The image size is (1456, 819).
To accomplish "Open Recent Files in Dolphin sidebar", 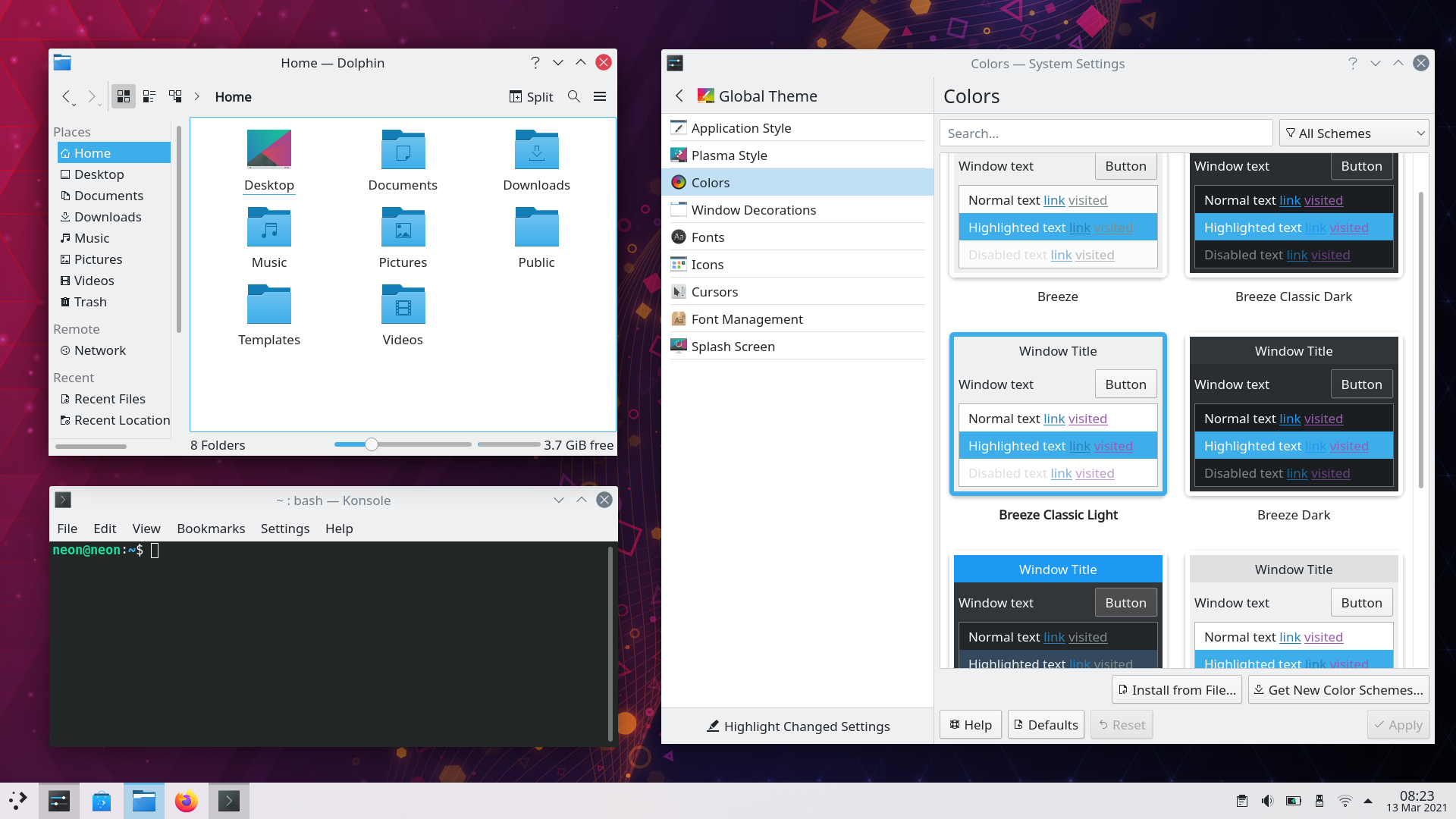I will pos(114,399).
